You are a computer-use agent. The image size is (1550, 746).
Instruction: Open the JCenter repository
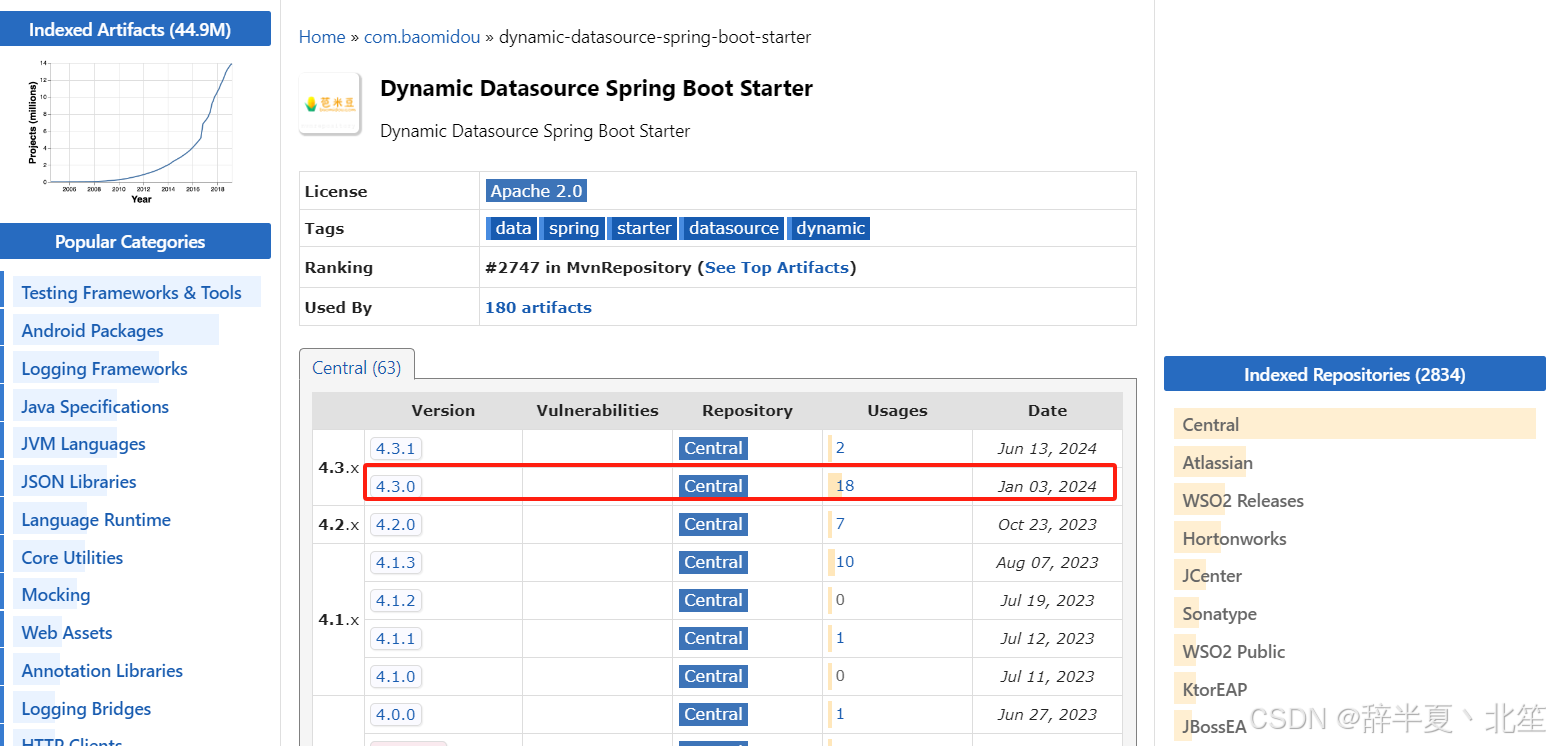click(1212, 576)
